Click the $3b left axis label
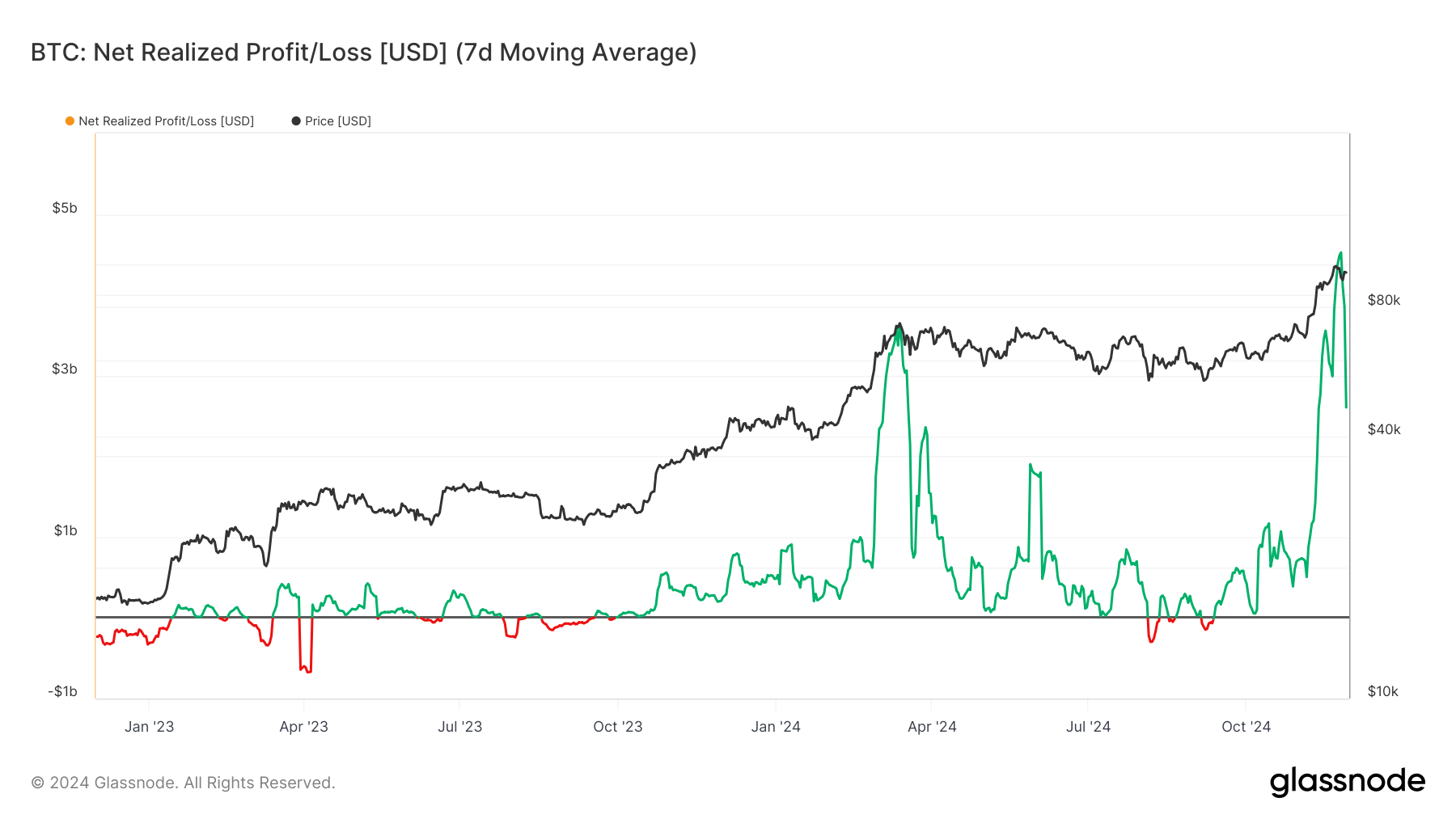The image size is (1456, 819). tap(65, 369)
